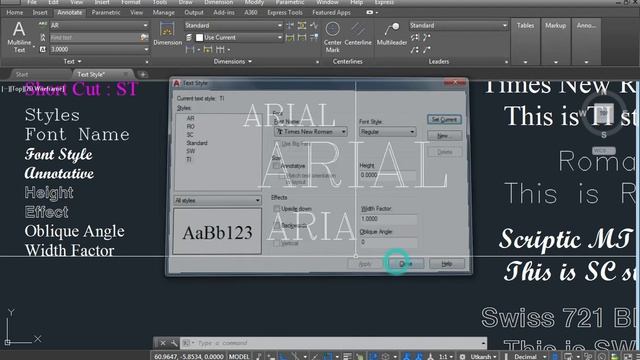Screen dimensions: 640x360
Task: Toggle the Vertical checkbox
Action: [276, 243]
